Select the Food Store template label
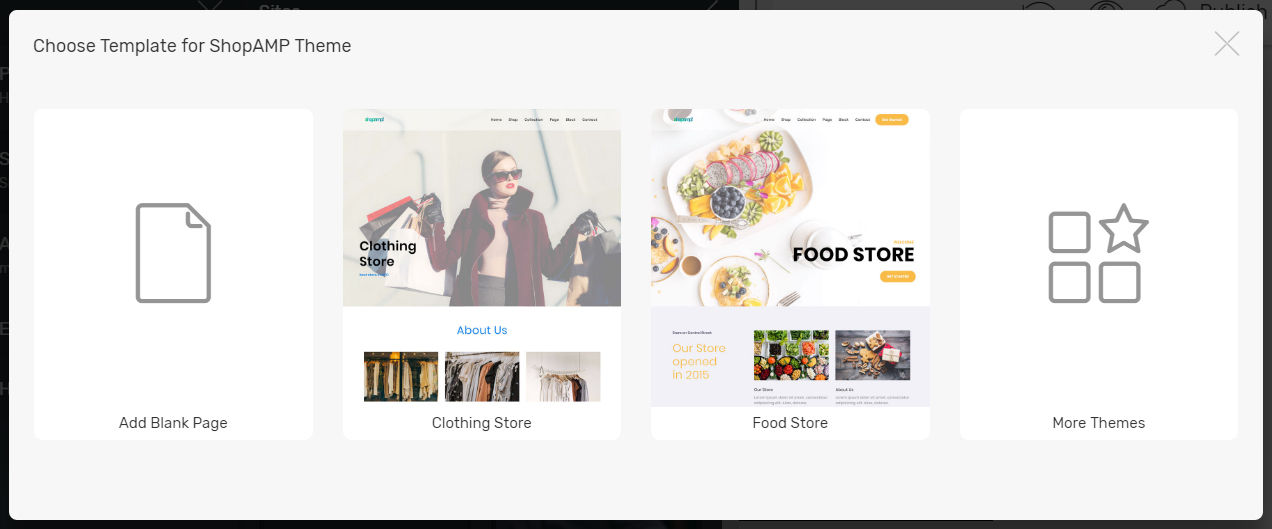1272x529 pixels. 790,423
